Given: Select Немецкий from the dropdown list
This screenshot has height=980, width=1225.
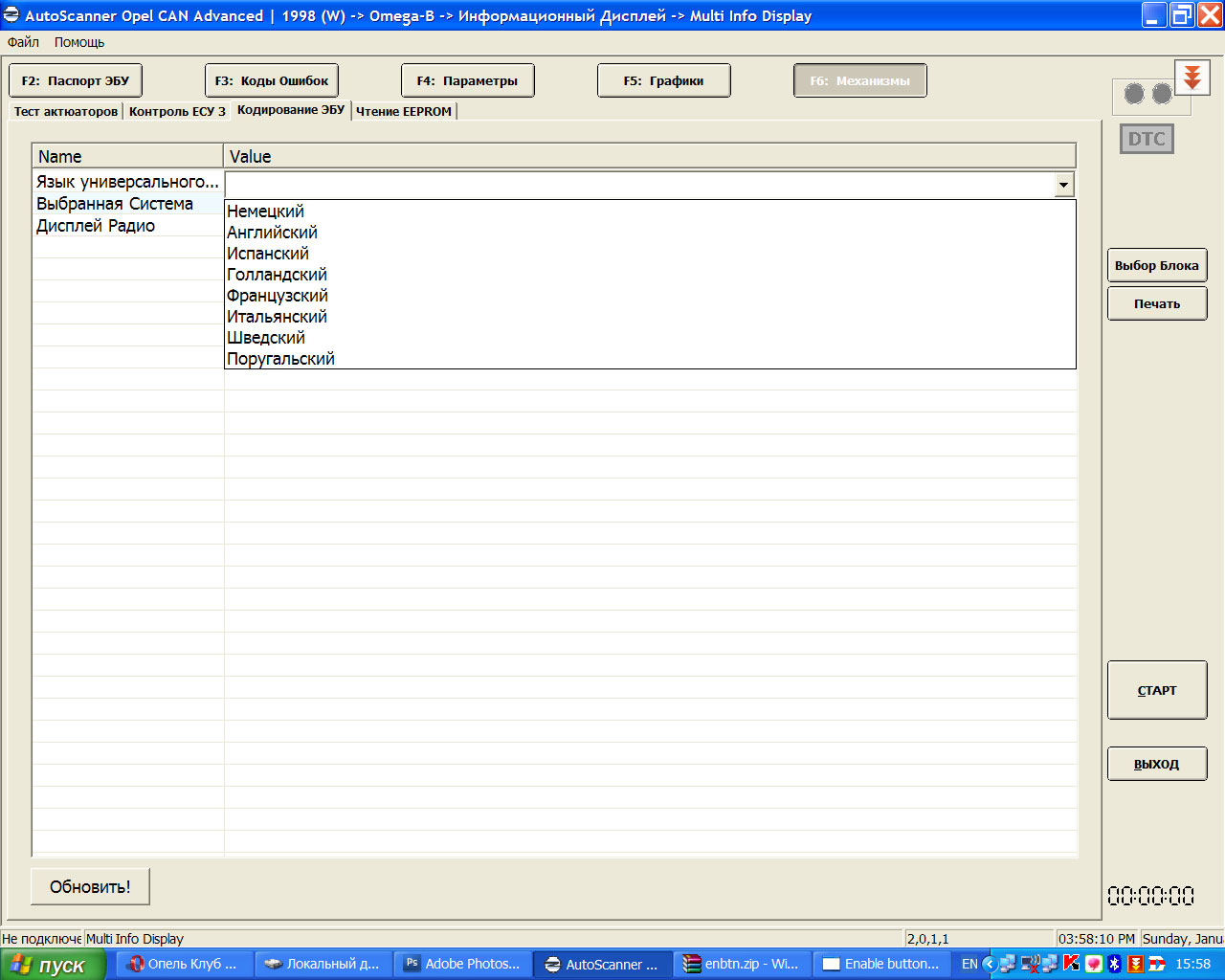Looking at the screenshot, I should (x=650, y=212).
